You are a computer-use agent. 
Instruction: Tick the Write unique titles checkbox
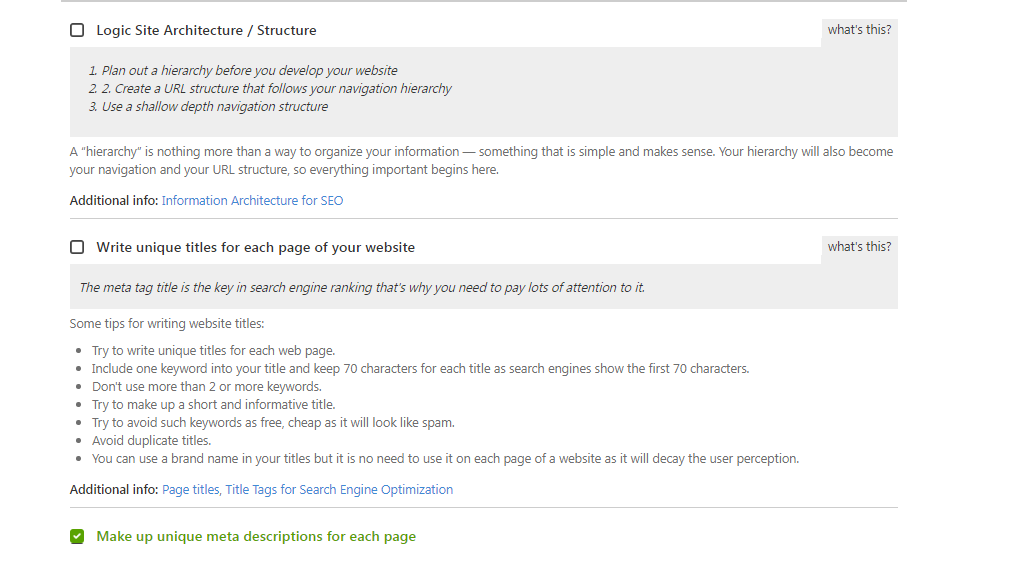coord(77,247)
